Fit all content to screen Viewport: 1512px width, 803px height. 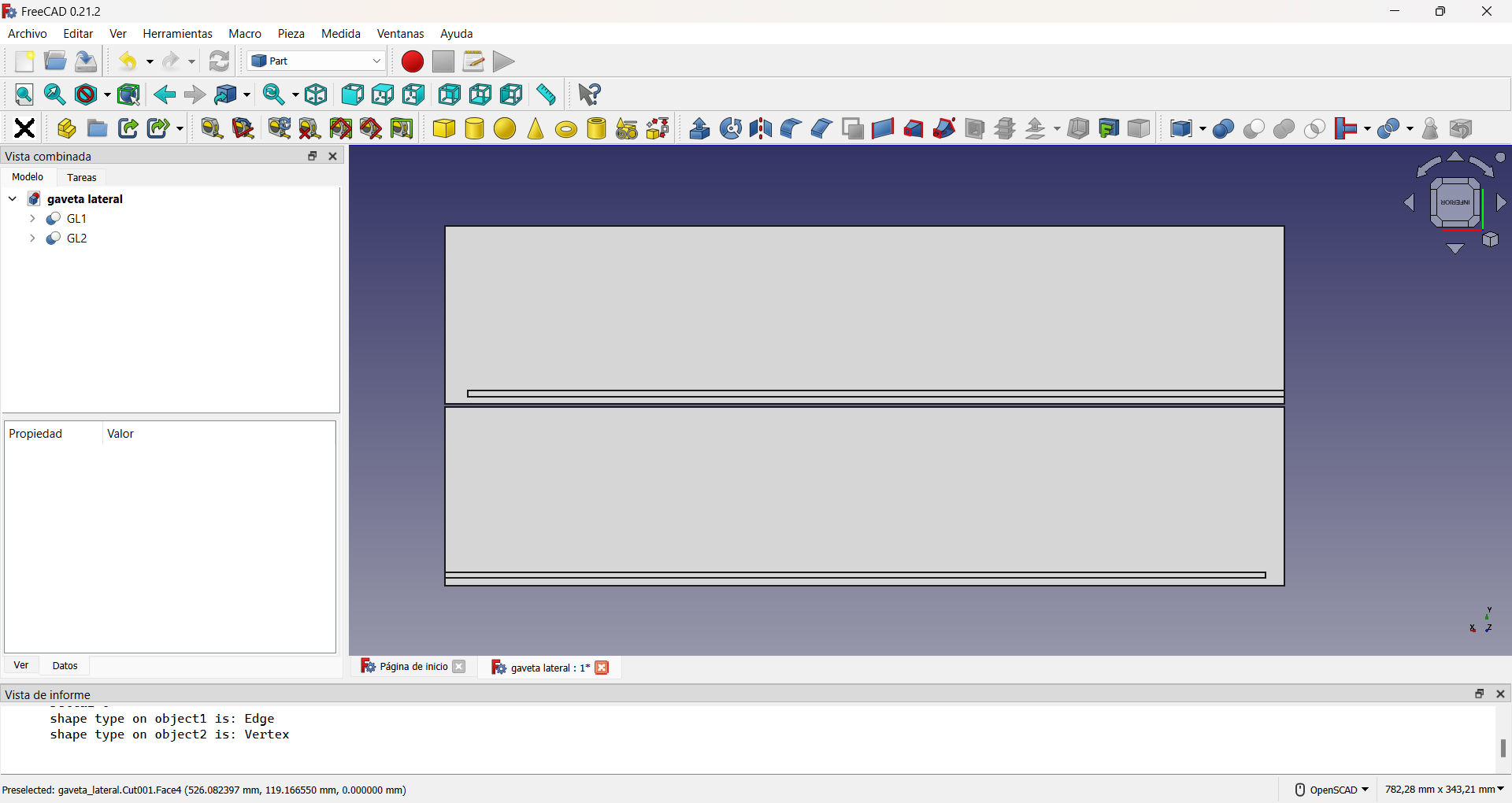click(x=24, y=94)
